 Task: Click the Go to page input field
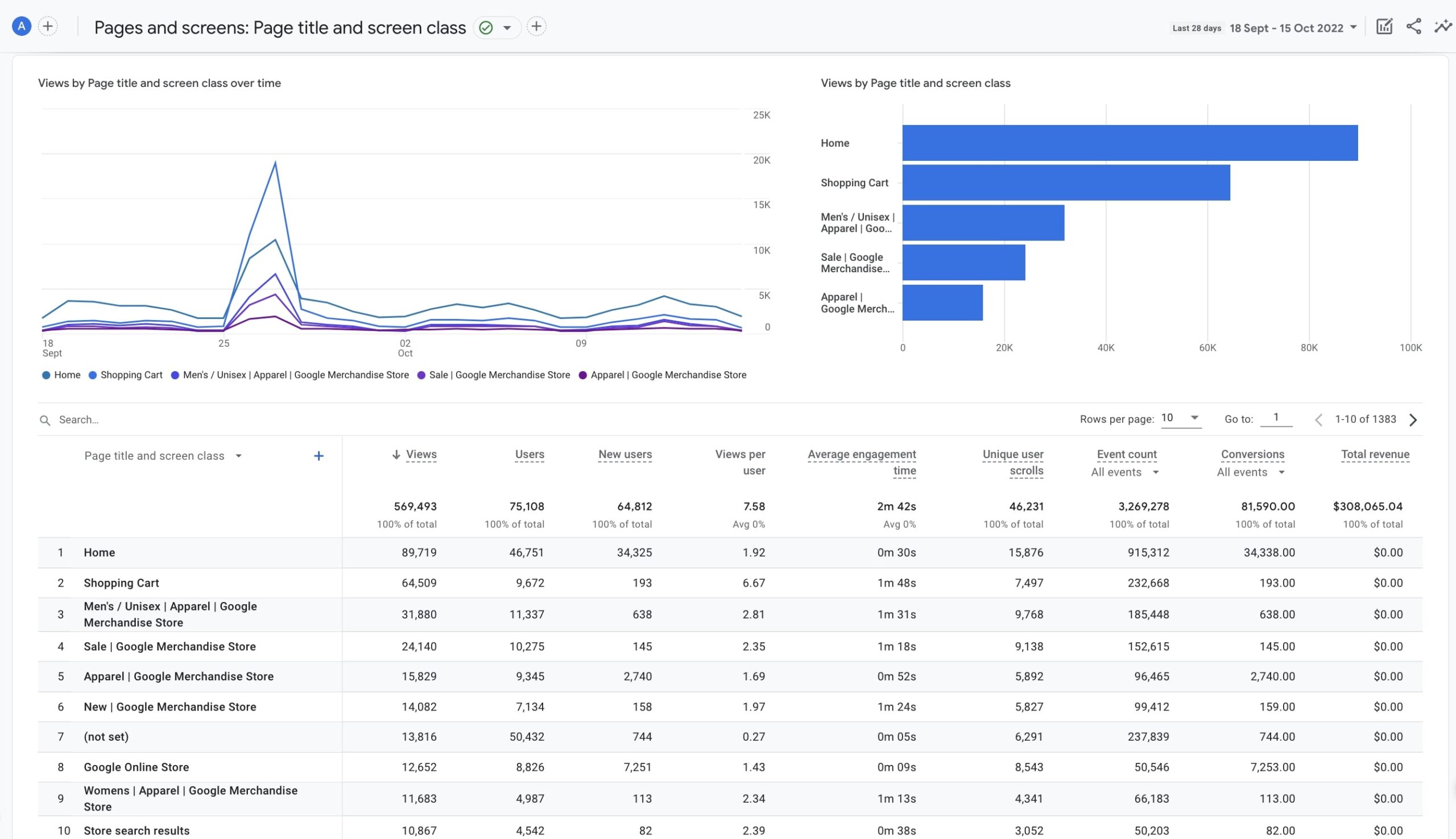coord(1276,418)
